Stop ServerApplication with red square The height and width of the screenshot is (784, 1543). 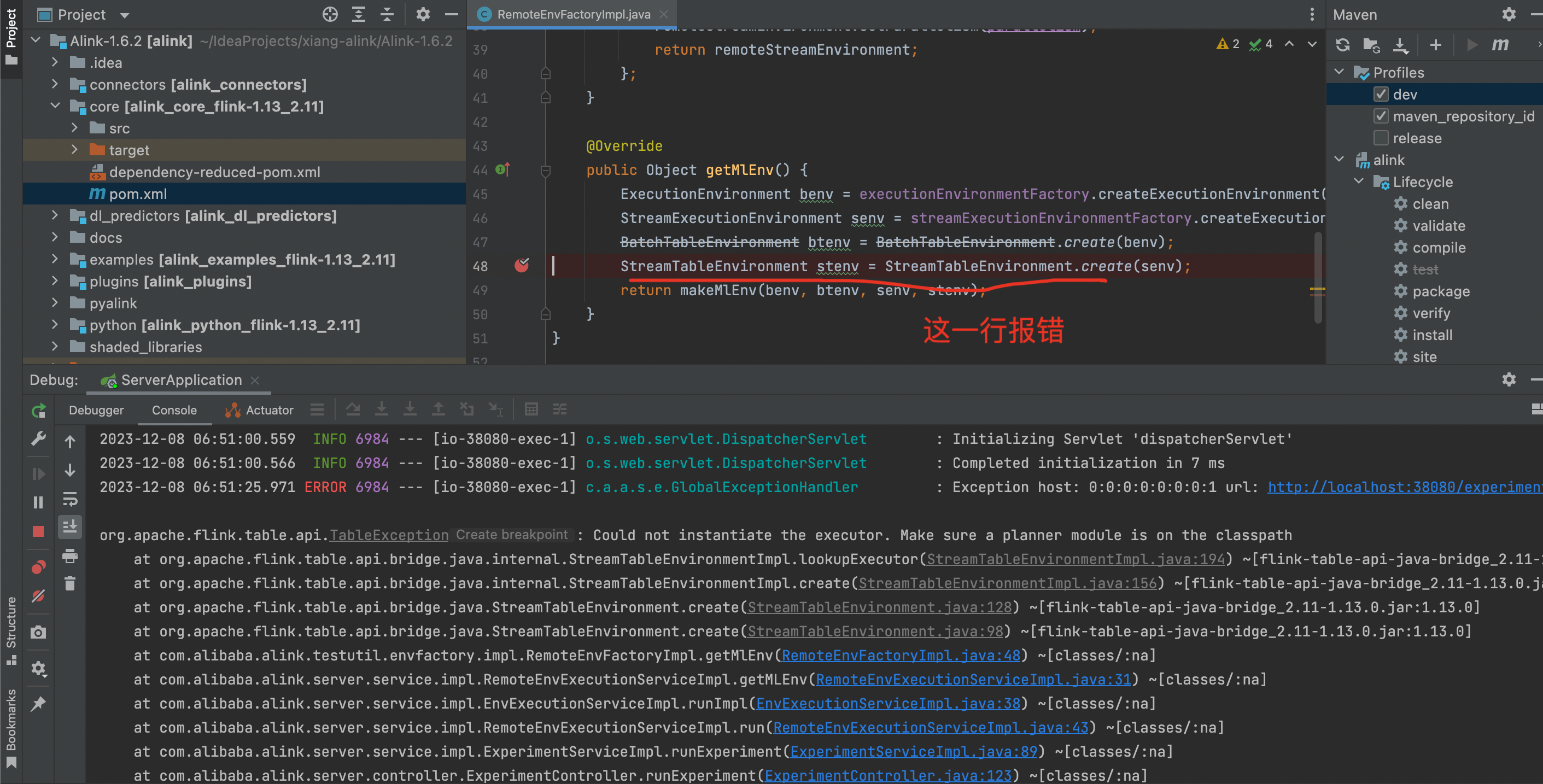tap(38, 531)
